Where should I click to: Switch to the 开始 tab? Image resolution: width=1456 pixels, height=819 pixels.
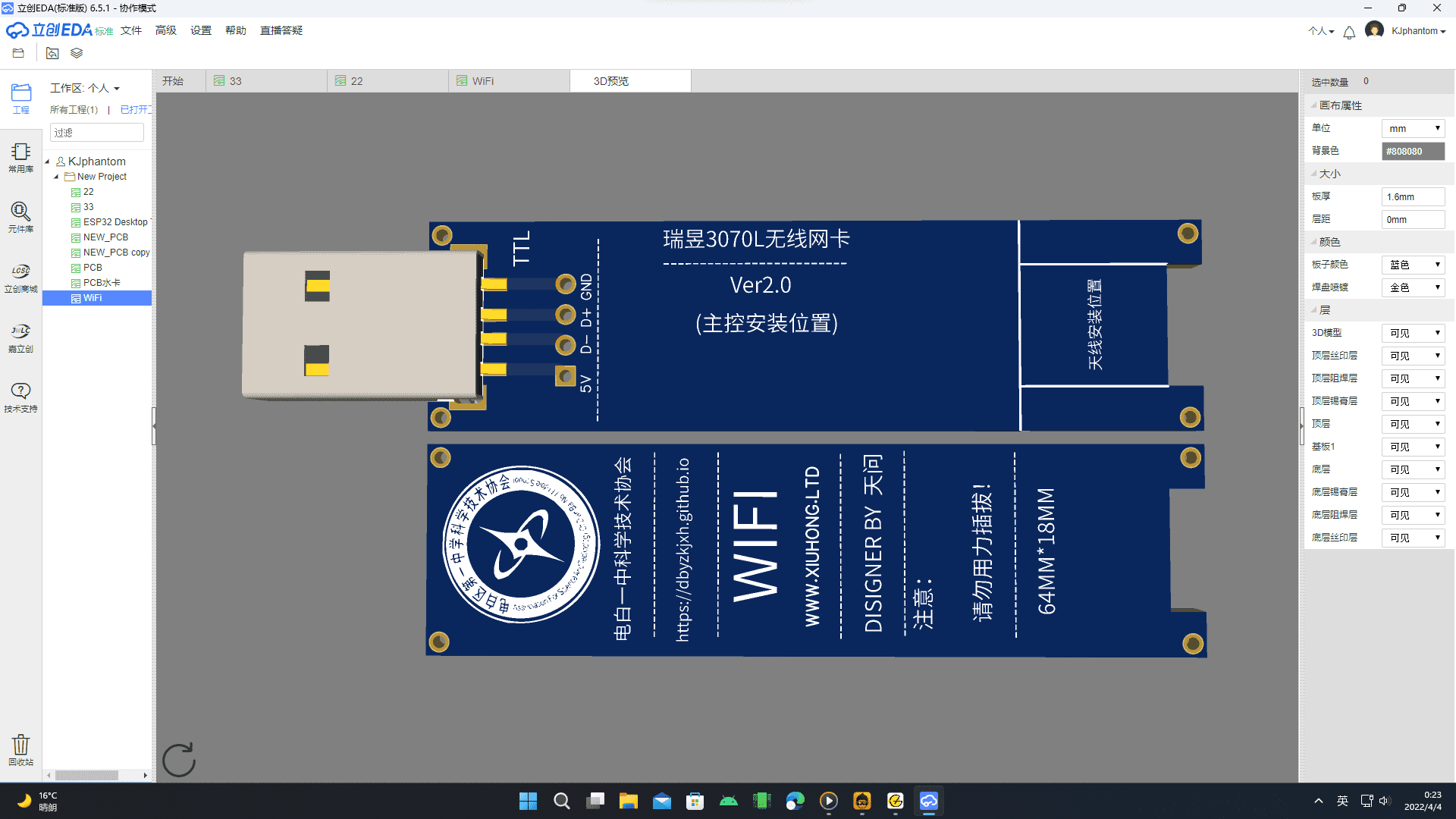180,81
